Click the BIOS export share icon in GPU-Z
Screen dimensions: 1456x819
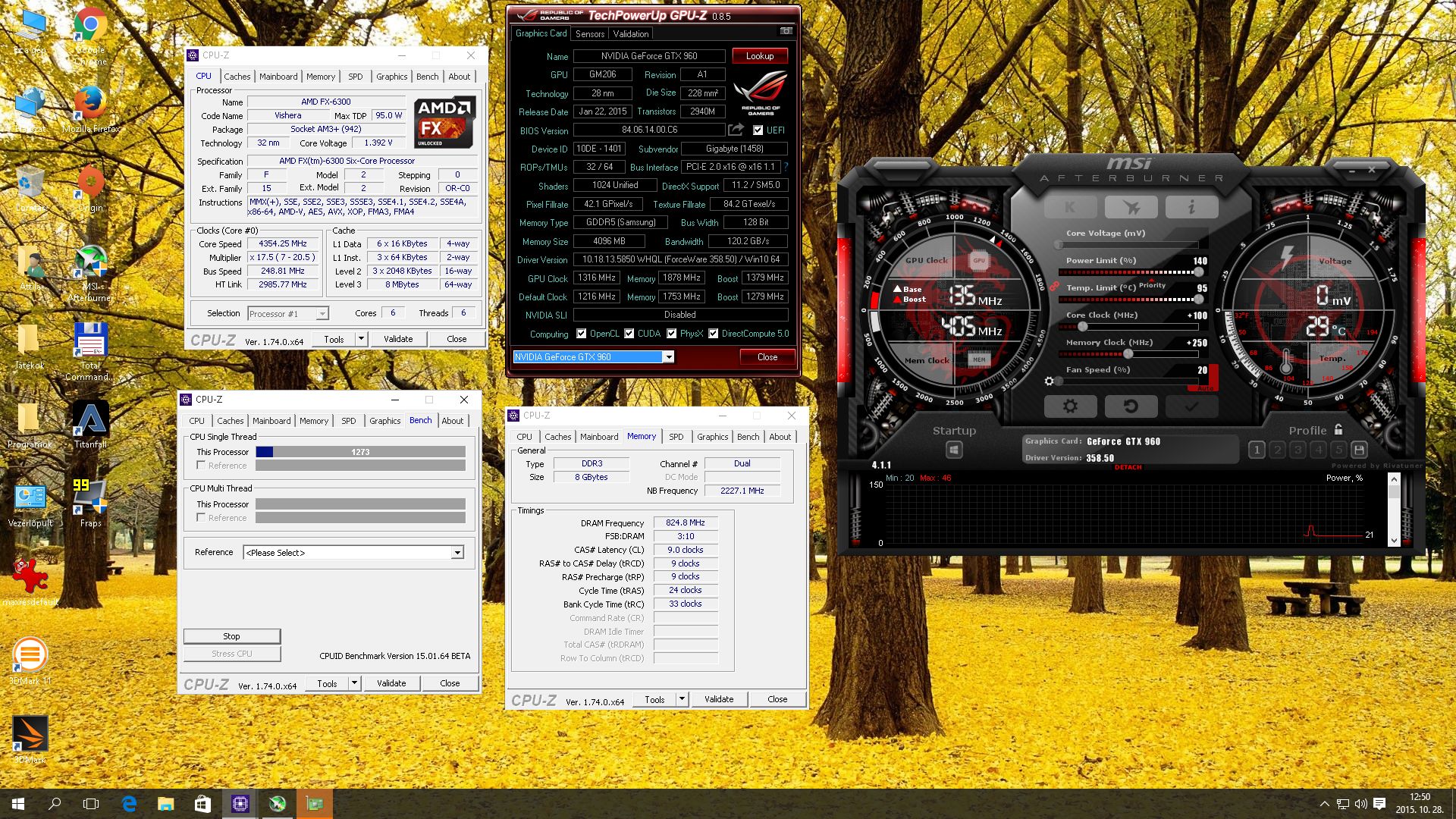pos(736,130)
